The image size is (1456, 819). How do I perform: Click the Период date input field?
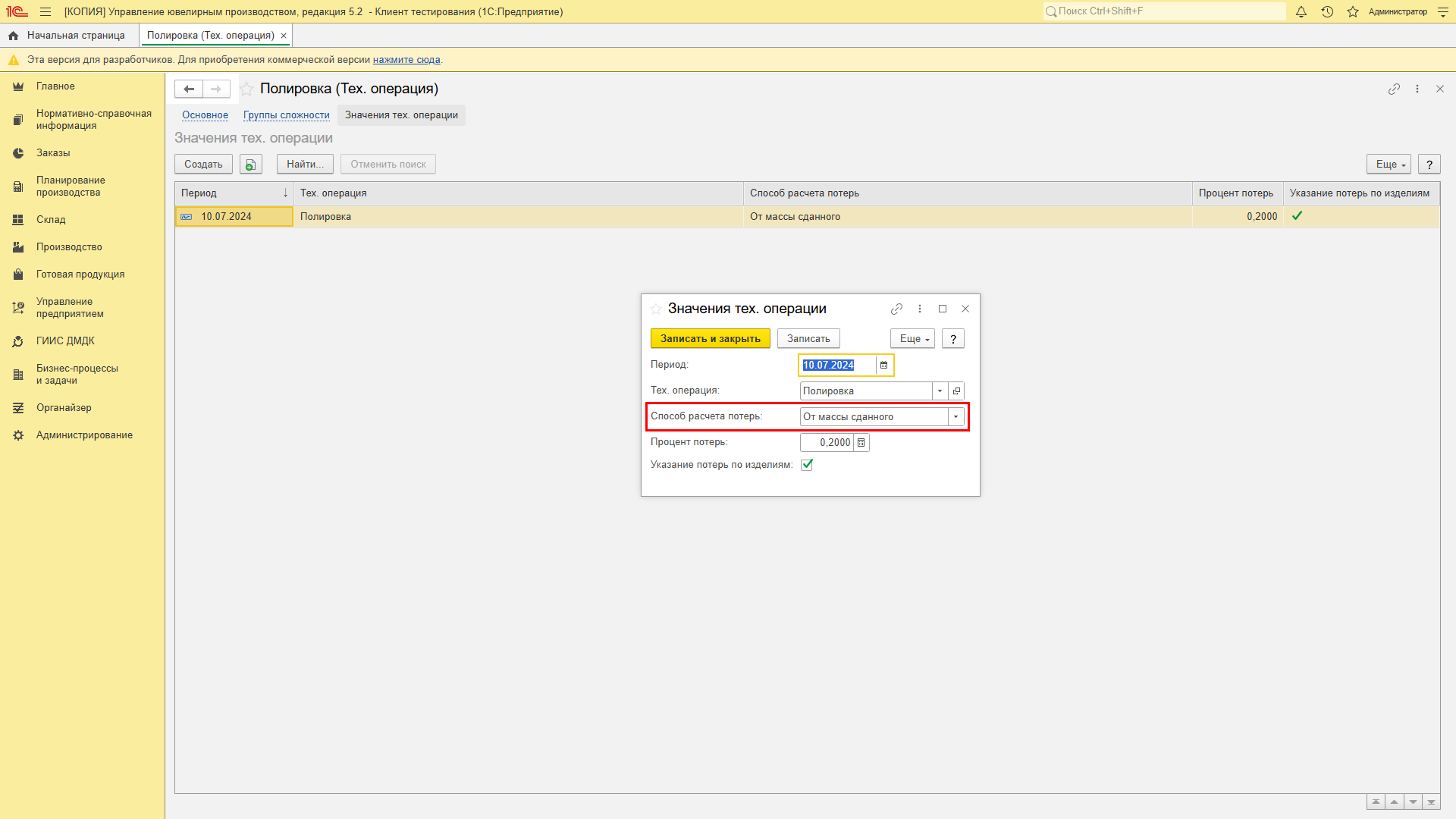[838, 366]
